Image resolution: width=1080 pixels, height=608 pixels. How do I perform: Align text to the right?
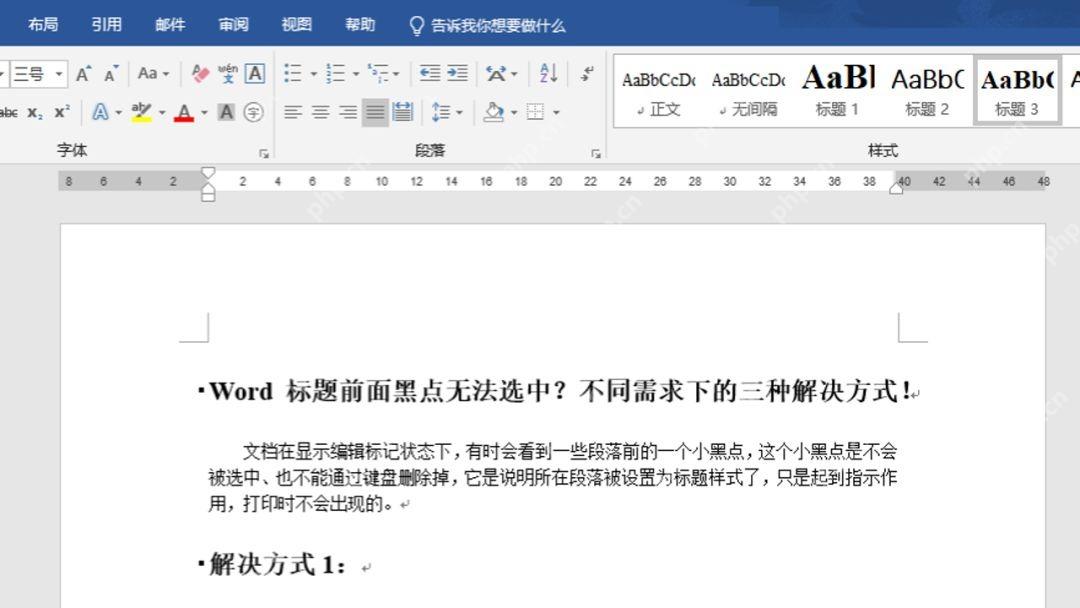pyautogui.click(x=348, y=112)
